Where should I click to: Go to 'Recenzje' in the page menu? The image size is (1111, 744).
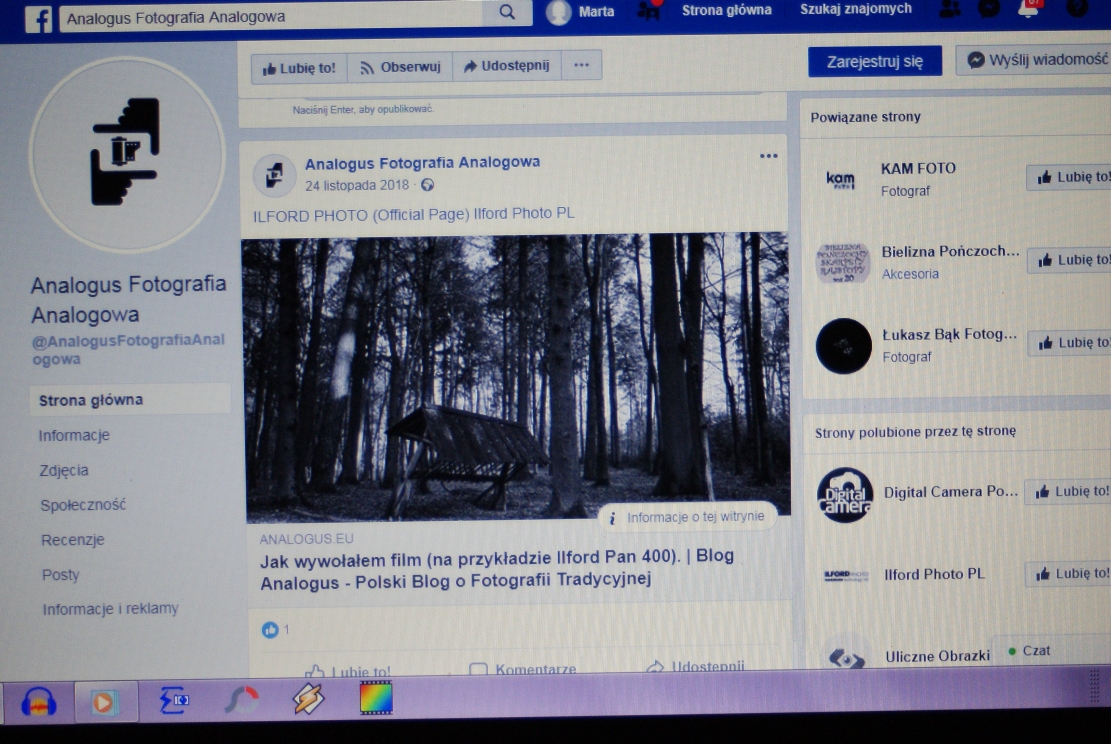coord(72,540)
